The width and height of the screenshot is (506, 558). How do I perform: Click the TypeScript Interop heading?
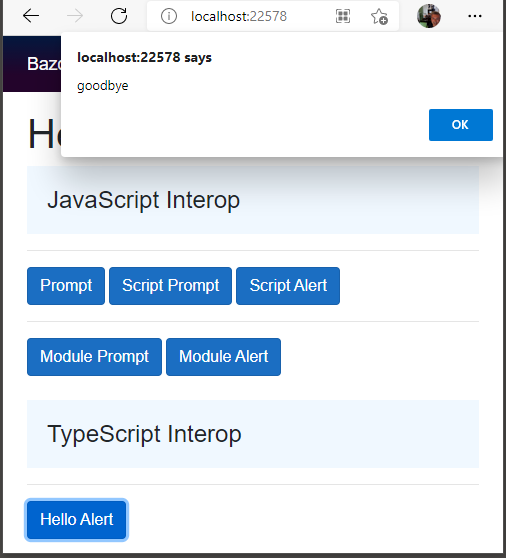[144, 434]
